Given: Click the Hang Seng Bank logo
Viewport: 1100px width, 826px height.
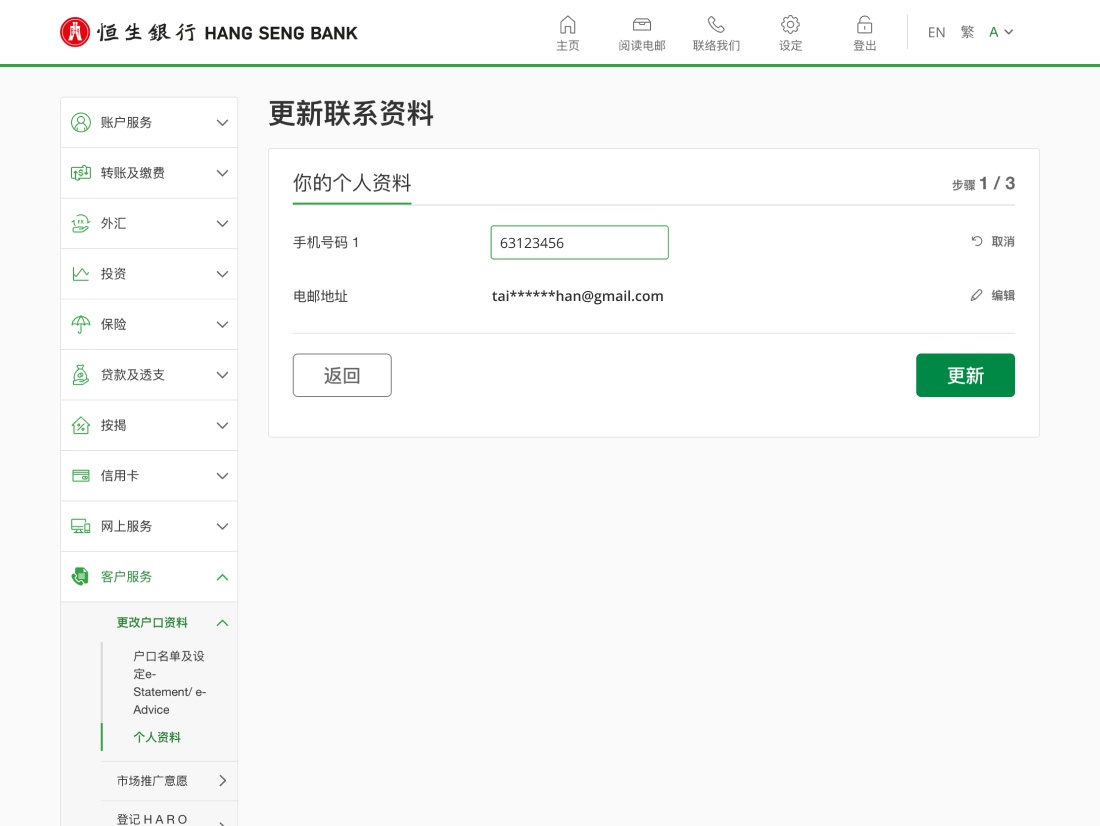Looking at the screenshot, I should point(208,32).
